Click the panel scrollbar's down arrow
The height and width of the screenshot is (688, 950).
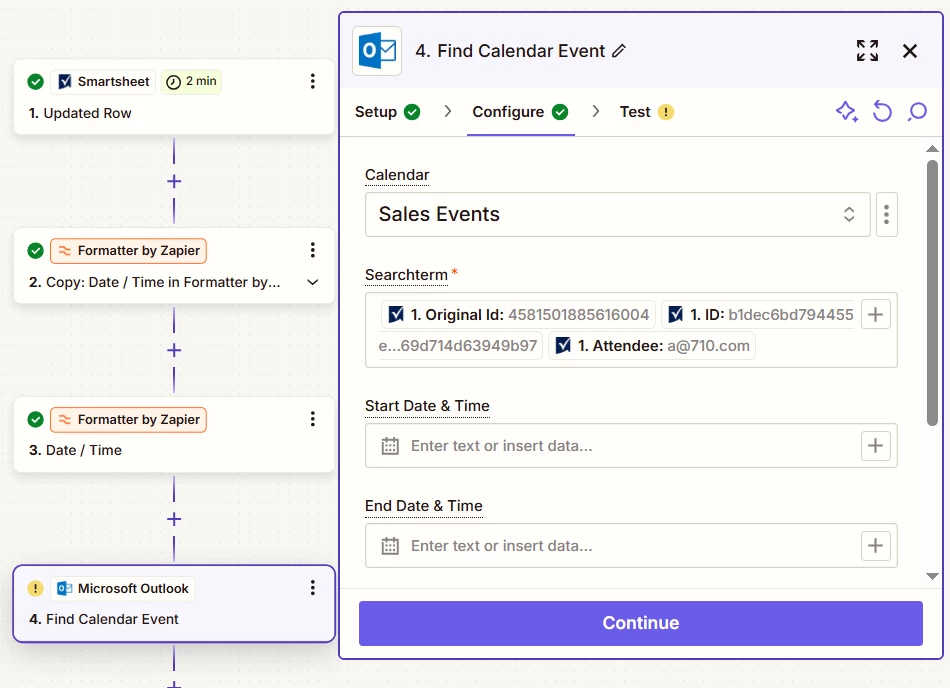click(x=932, y=576)
